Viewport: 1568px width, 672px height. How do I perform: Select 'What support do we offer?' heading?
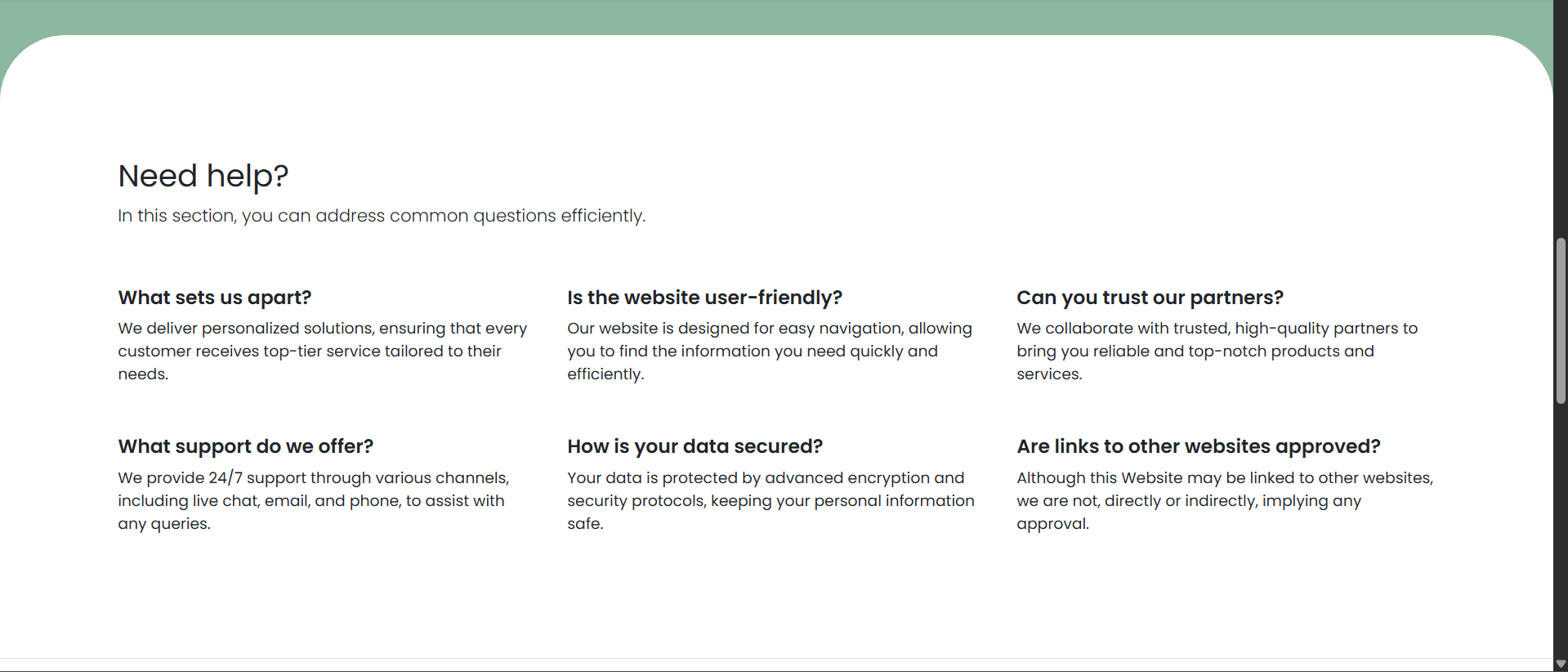coord(245,446)
